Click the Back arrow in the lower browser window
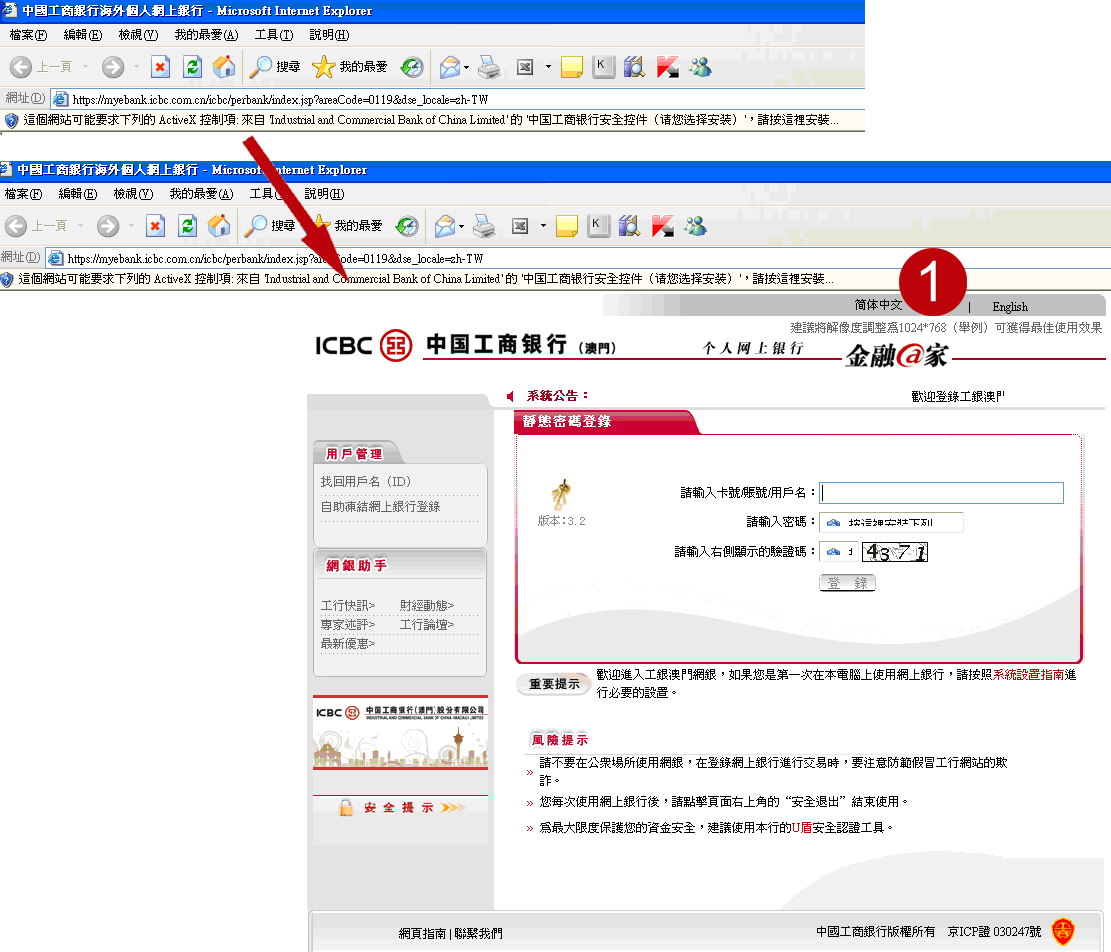Screen dimensions: 1111x952 coord(16,226)
